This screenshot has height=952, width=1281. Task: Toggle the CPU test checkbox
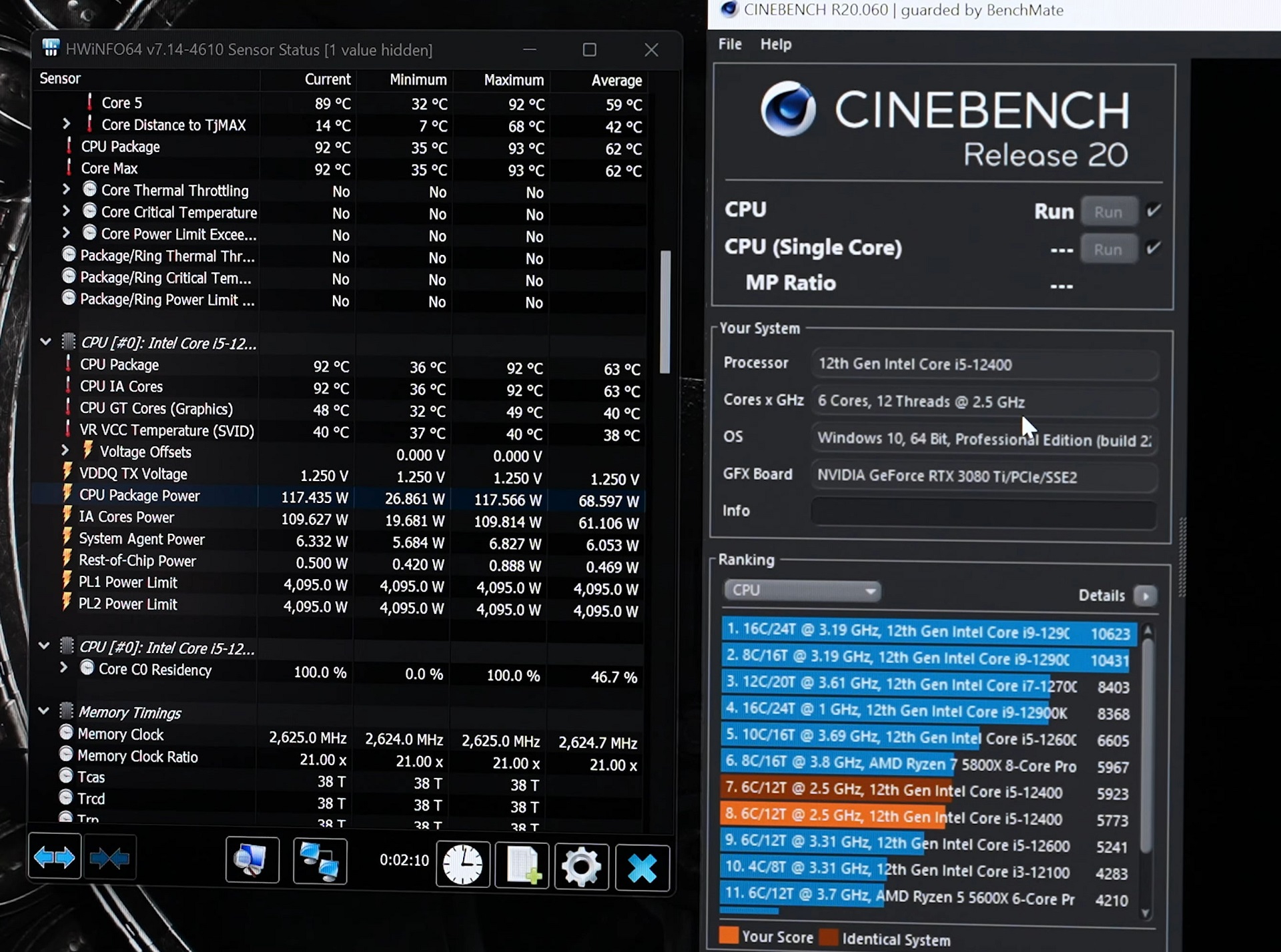[1154, 211]
